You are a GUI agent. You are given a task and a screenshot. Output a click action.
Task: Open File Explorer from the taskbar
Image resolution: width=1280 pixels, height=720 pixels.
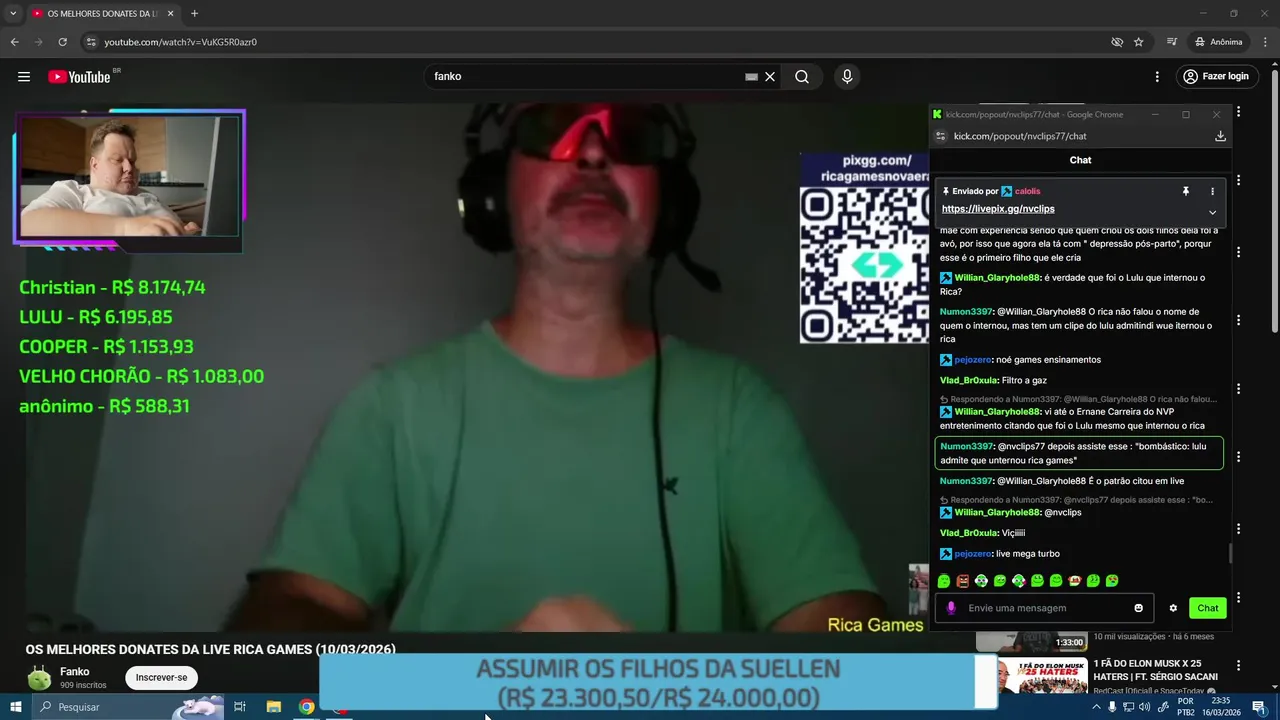tap(274, 707)
